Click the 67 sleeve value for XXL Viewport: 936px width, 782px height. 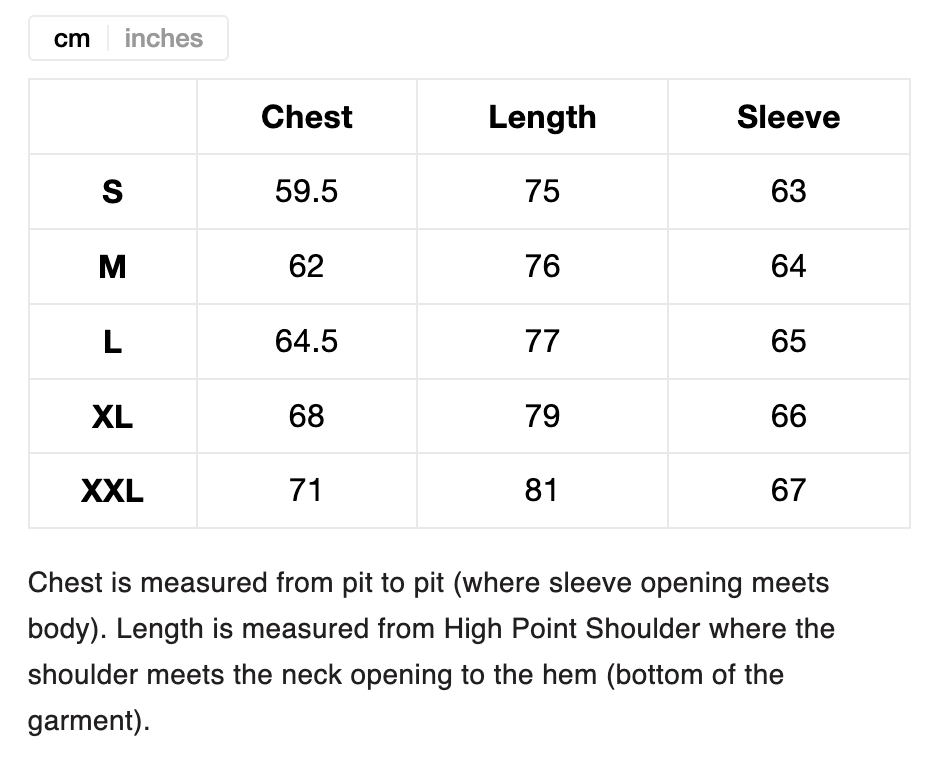tap(788, 490)
